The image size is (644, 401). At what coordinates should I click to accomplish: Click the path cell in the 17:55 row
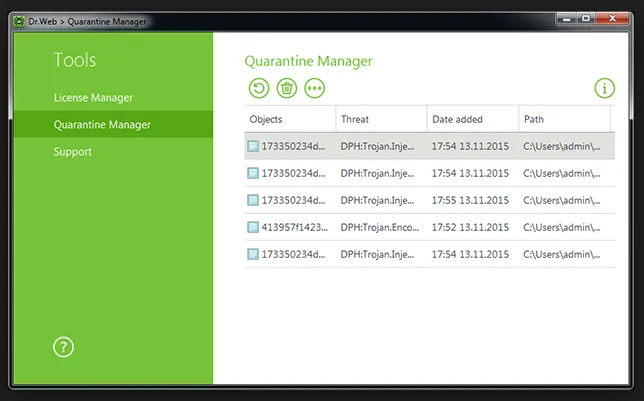pos(562,200)
